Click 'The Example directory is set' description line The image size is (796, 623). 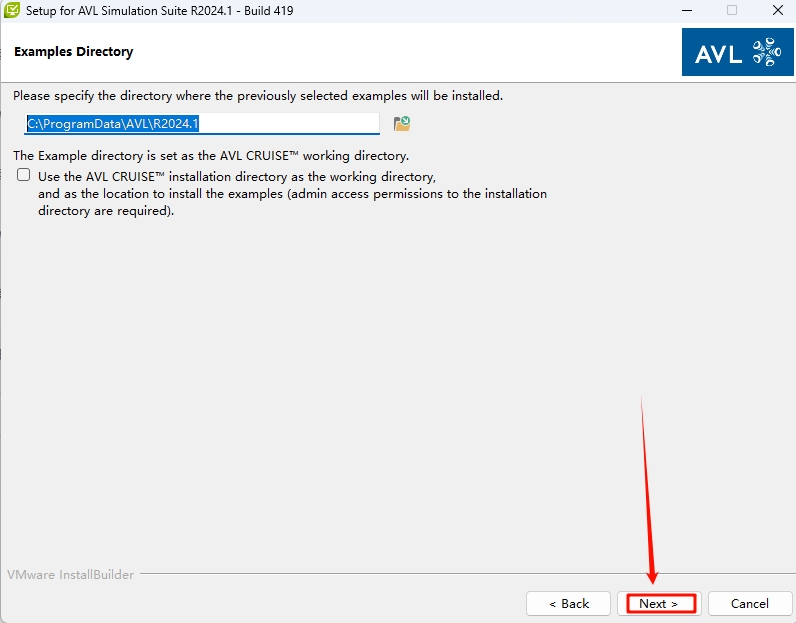211,156
